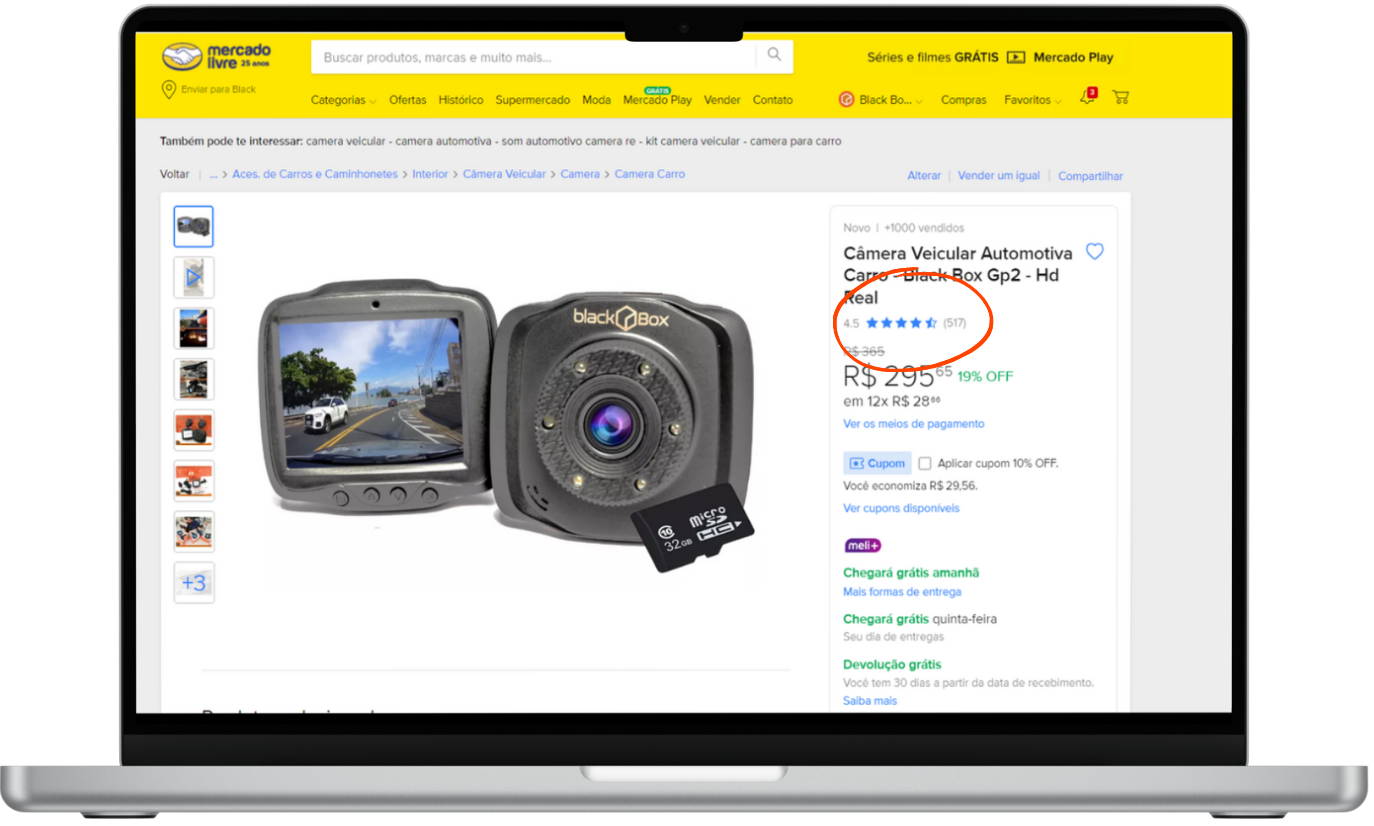Click the Saiba mais link

(870, 701)
